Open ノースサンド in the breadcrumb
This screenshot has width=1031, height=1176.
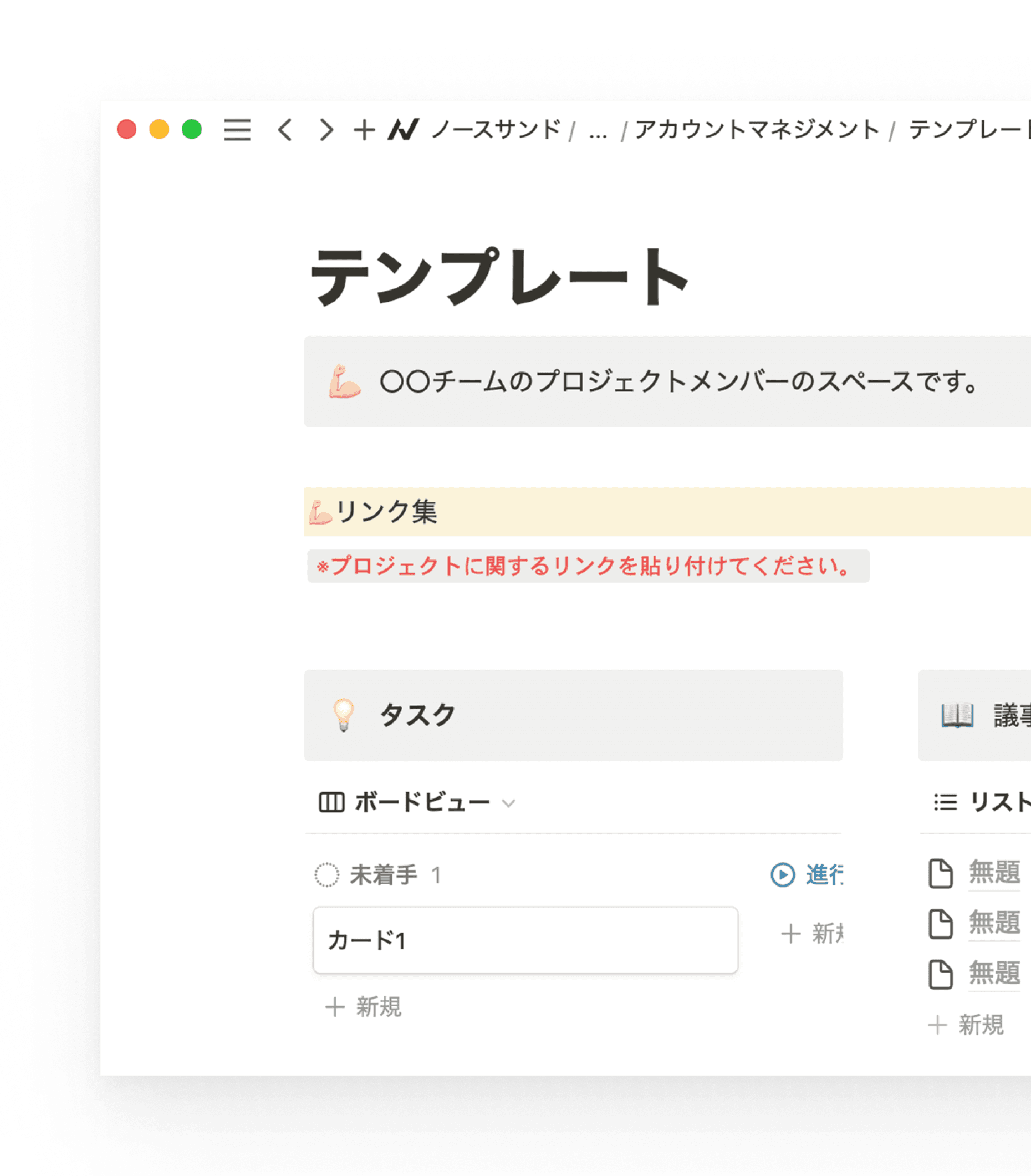[496, 130]
